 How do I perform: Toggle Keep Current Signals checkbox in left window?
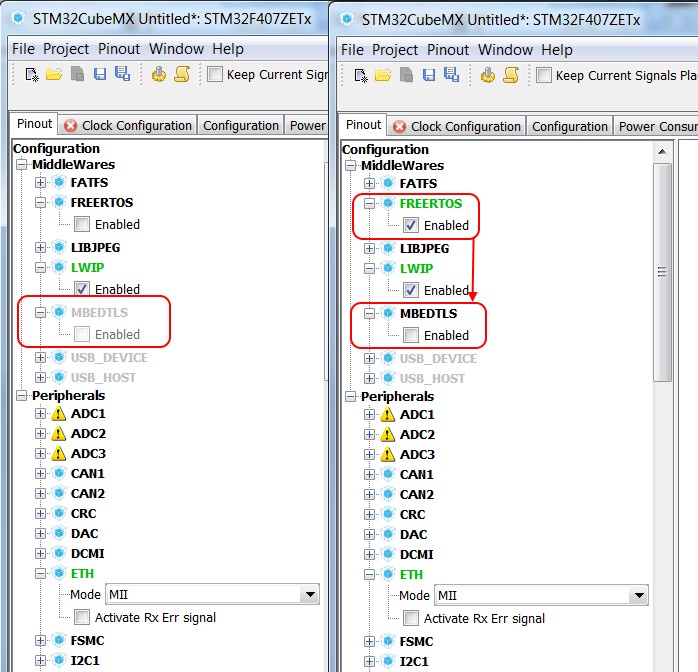tap(215, 74)
